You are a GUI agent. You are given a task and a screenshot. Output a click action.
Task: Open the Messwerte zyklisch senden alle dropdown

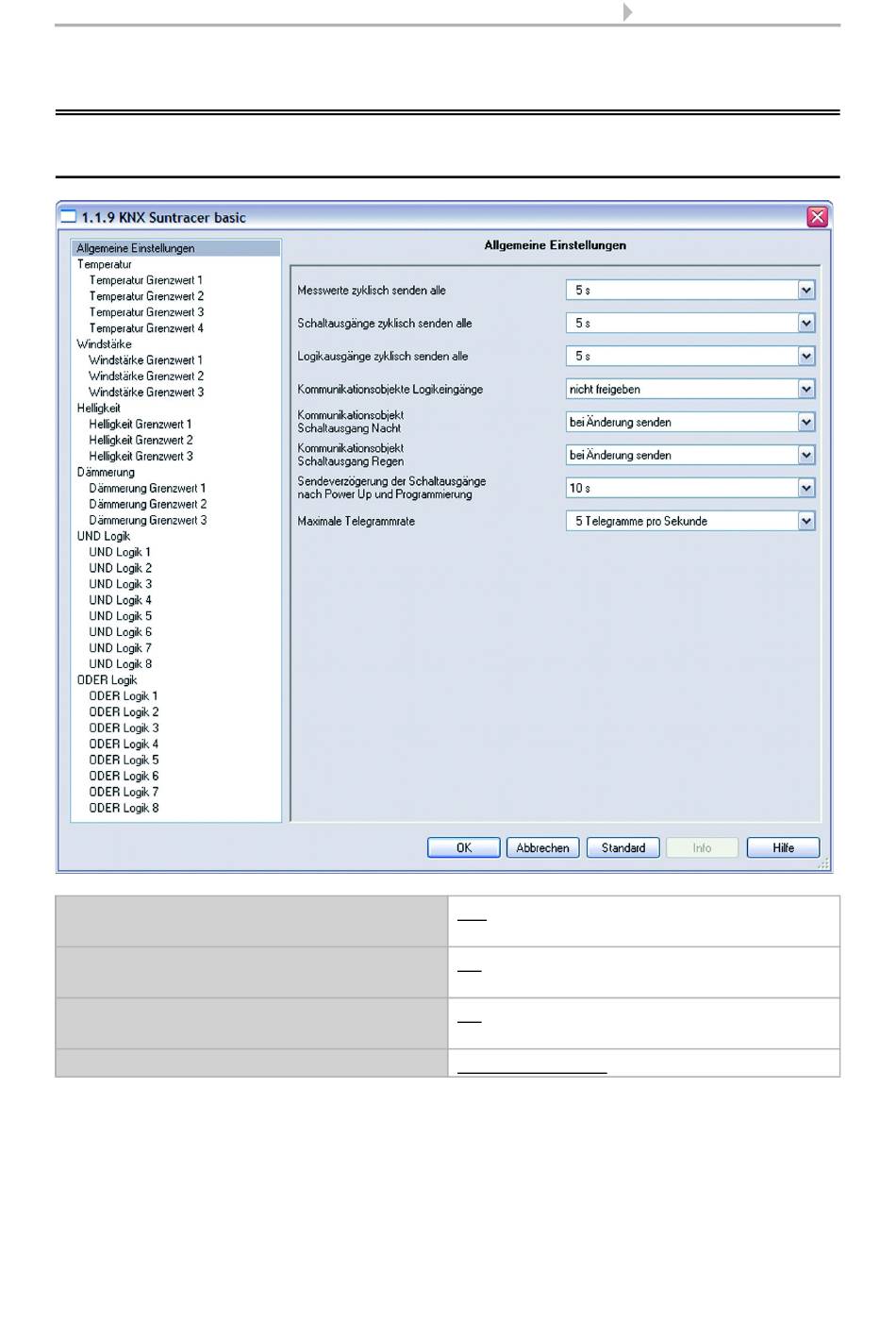tap(806, 291)
